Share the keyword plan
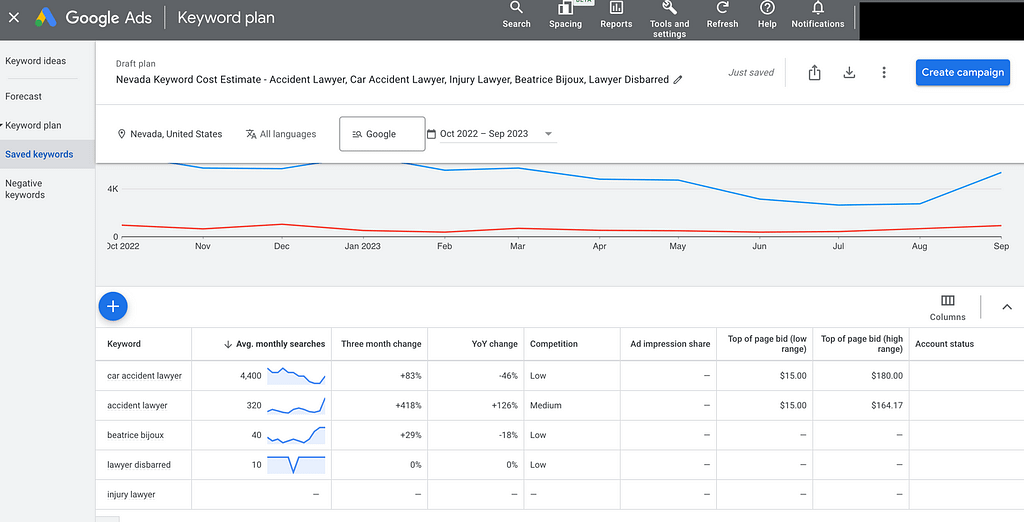Screen dimensions: 1024x522 (x=814, y=73)
